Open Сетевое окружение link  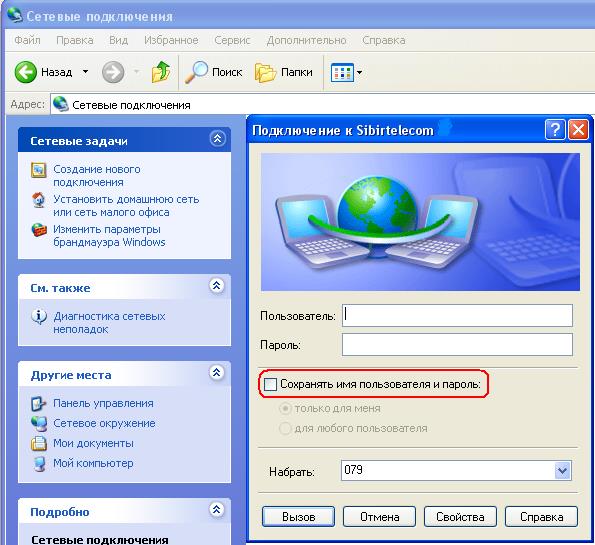click(x=104, y=423)
